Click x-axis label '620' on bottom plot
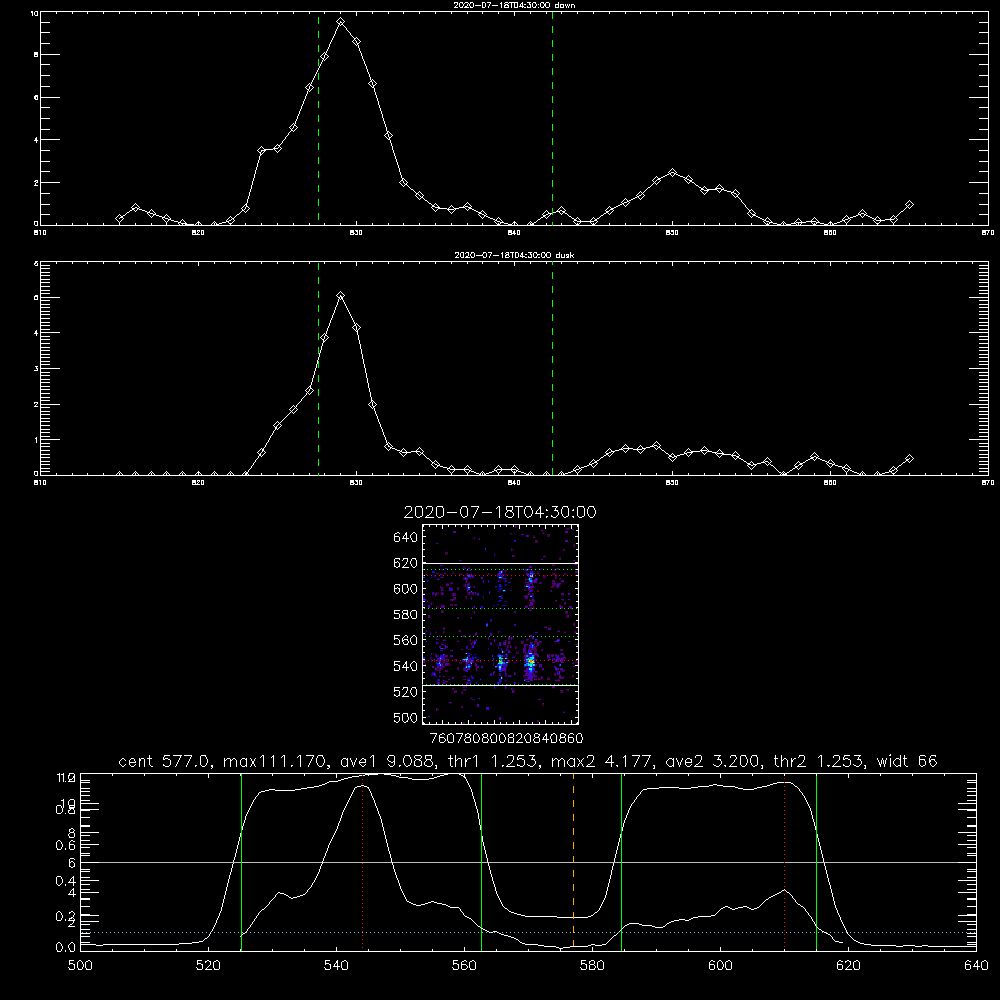The image size is (1000, 1000). (848, 966)
